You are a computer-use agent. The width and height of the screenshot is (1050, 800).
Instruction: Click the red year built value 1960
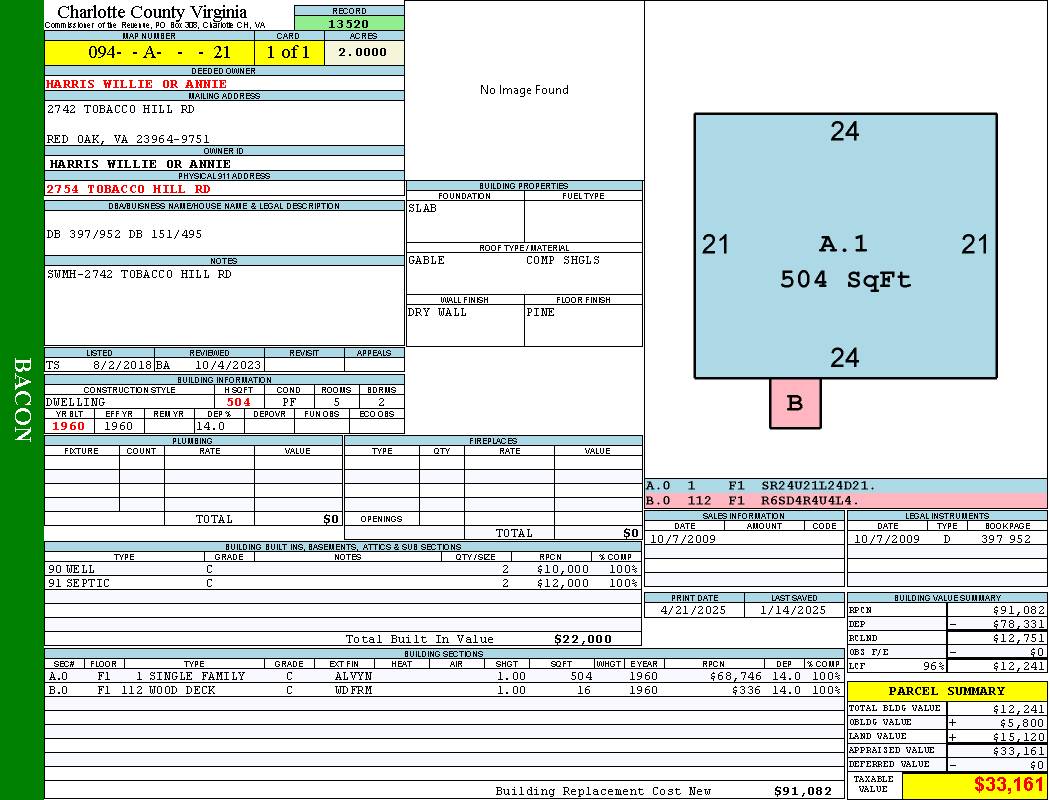(69, 426)
